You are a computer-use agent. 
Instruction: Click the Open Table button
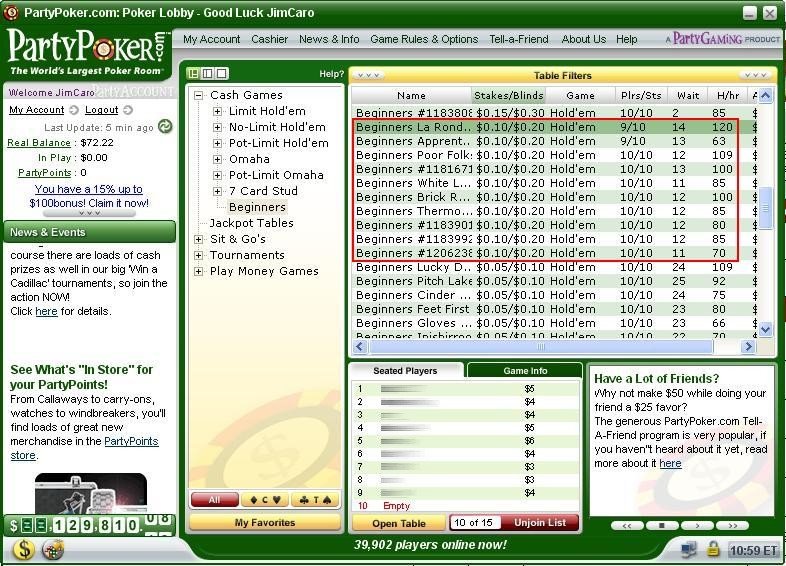[399, 523]
